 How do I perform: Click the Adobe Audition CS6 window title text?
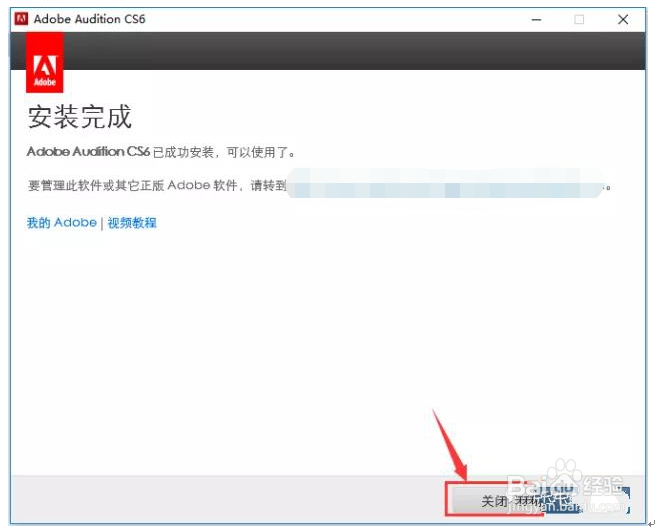pos(89,19)
